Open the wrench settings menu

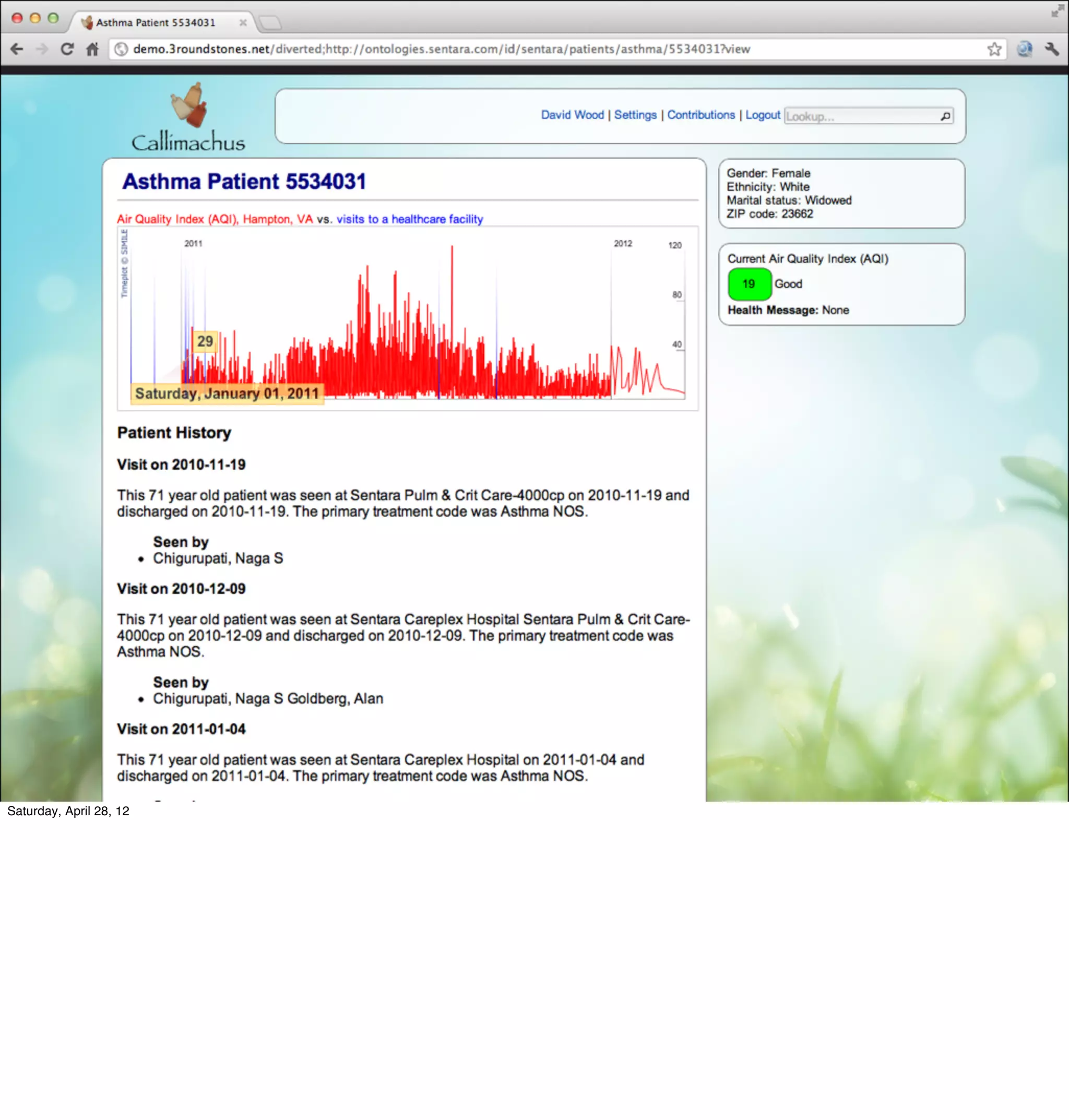1052,49
